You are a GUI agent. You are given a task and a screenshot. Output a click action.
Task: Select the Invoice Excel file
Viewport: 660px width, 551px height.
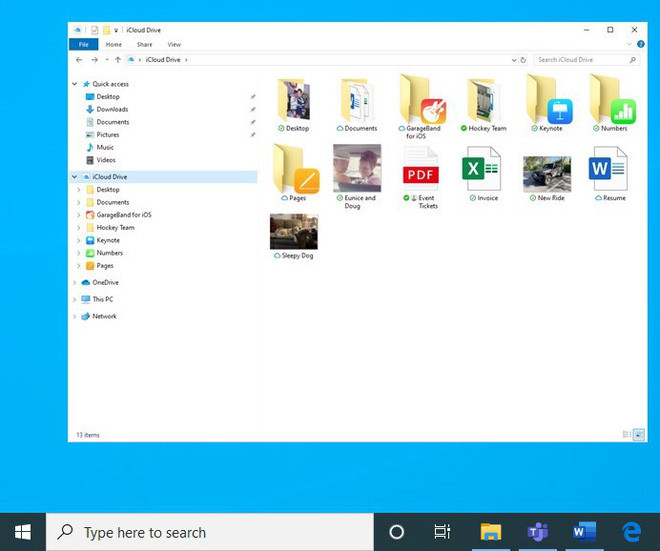481,172
